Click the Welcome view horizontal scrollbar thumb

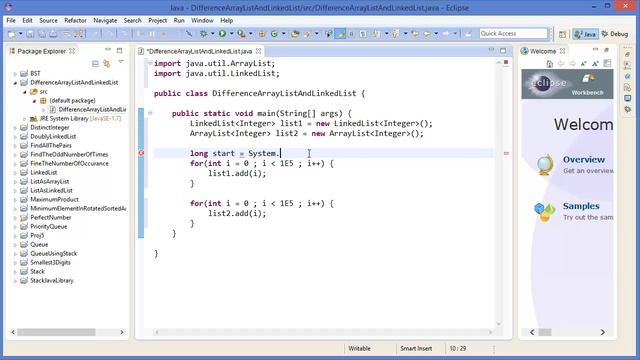click(545, 332)
